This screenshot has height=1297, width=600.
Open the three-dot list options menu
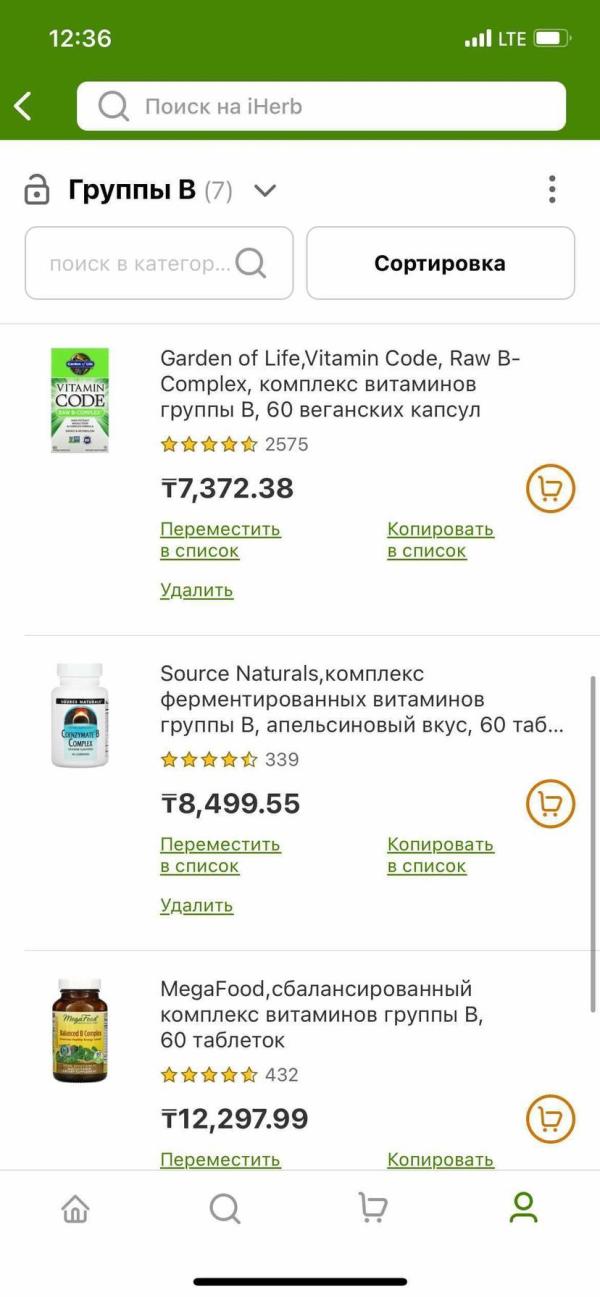(x=552, y=189)
